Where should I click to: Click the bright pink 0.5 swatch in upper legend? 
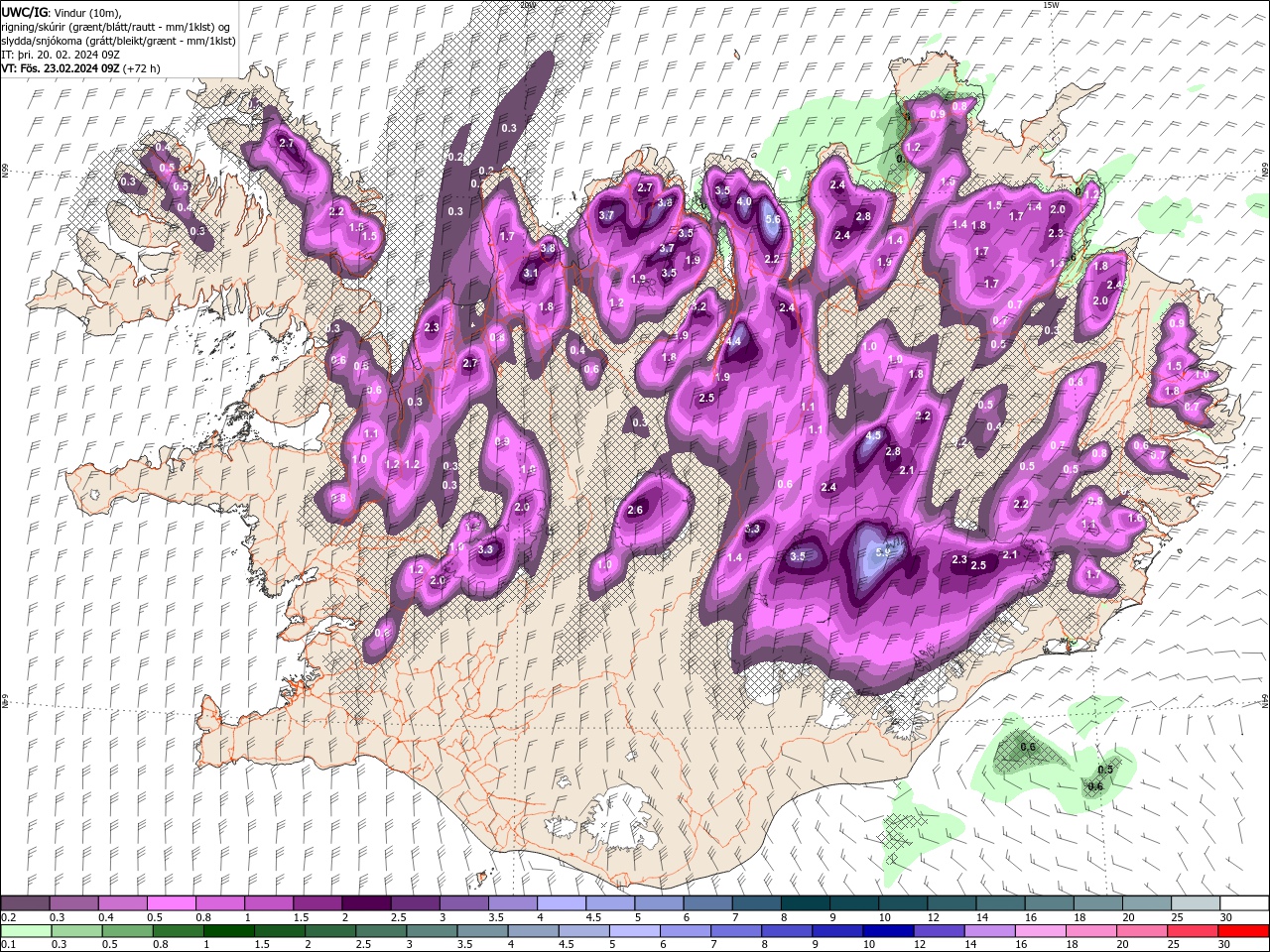coord(171,903)
